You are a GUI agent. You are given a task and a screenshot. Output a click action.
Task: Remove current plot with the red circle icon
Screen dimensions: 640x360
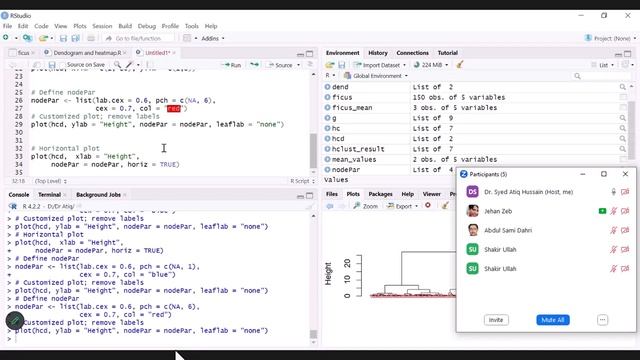pos(428,205)
